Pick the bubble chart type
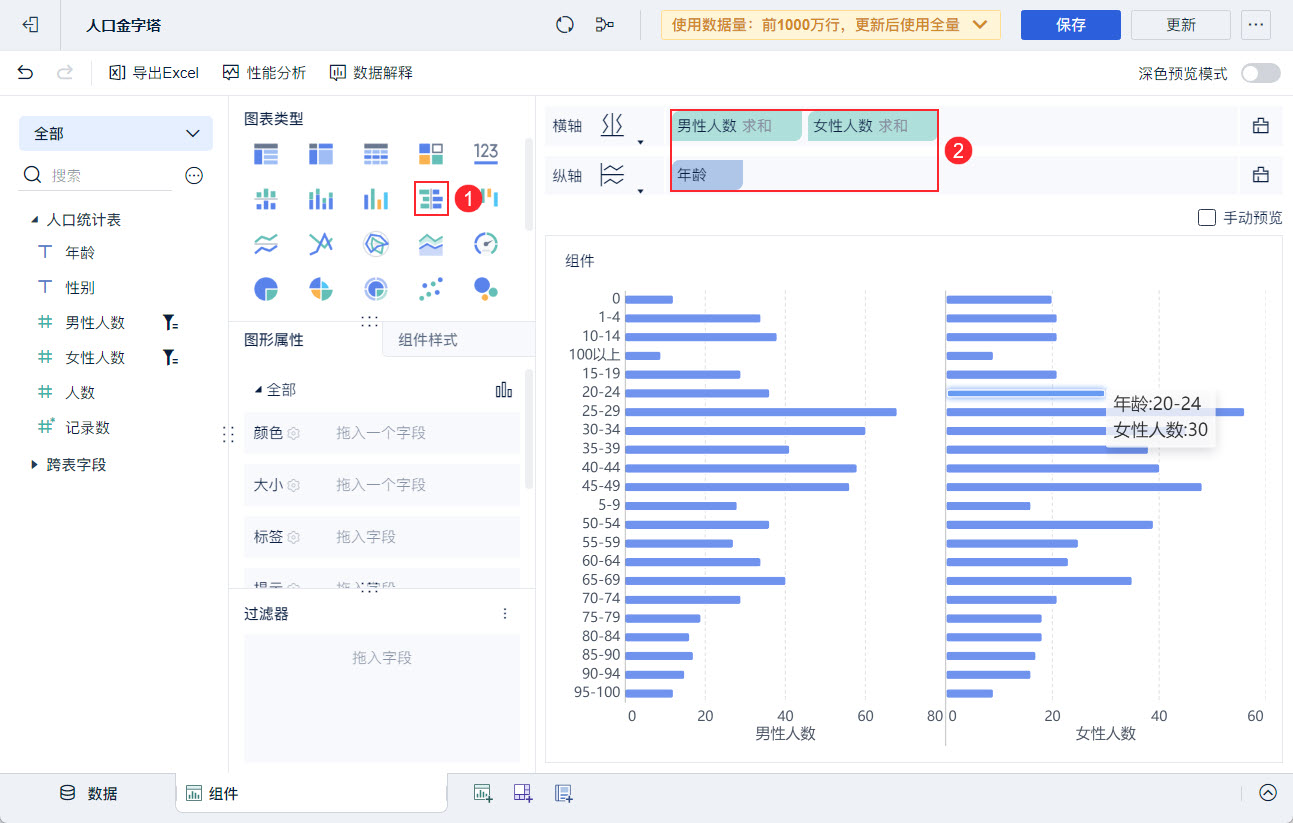 click(486, 289)
